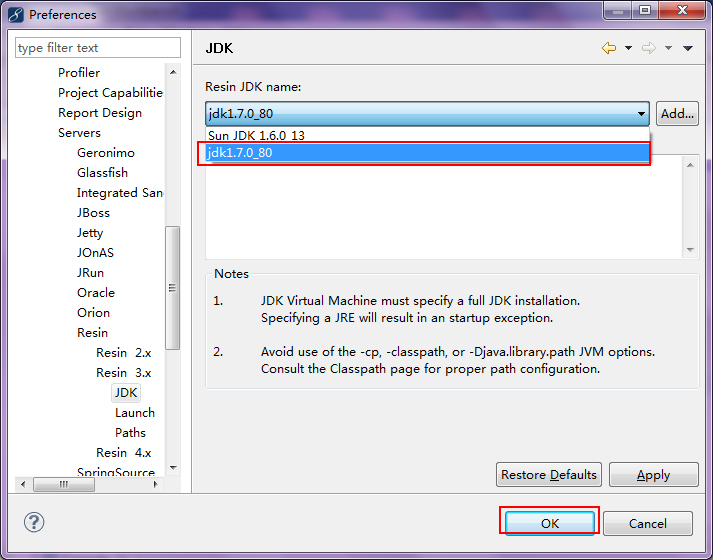Select Geronimo server entry
Screen dimensions: 713x560
[105, 153]
